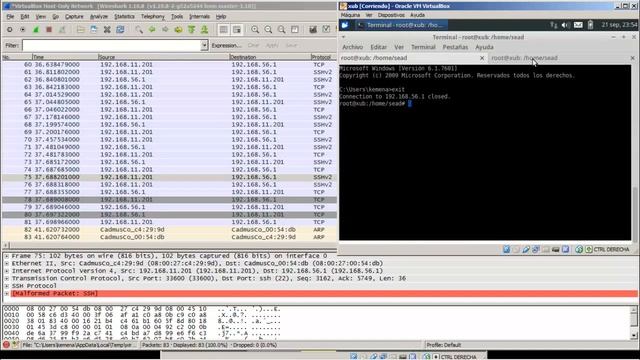
Task: Open capture options toolbar icon
Action: (22, 29)
